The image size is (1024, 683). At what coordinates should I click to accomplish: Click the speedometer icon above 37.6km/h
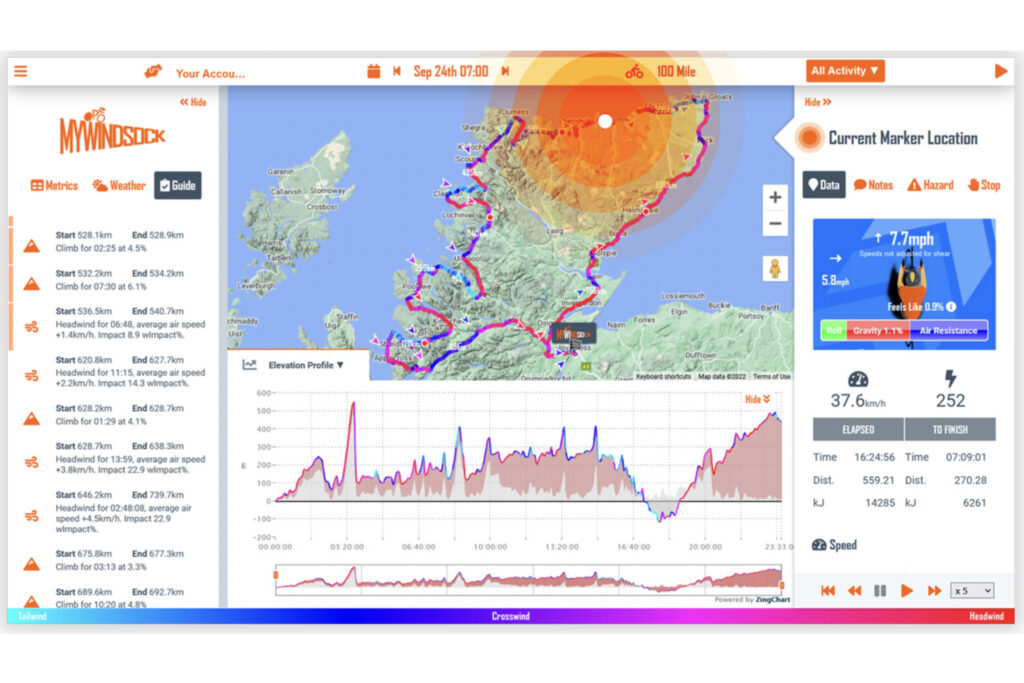(x=857, y=379)
